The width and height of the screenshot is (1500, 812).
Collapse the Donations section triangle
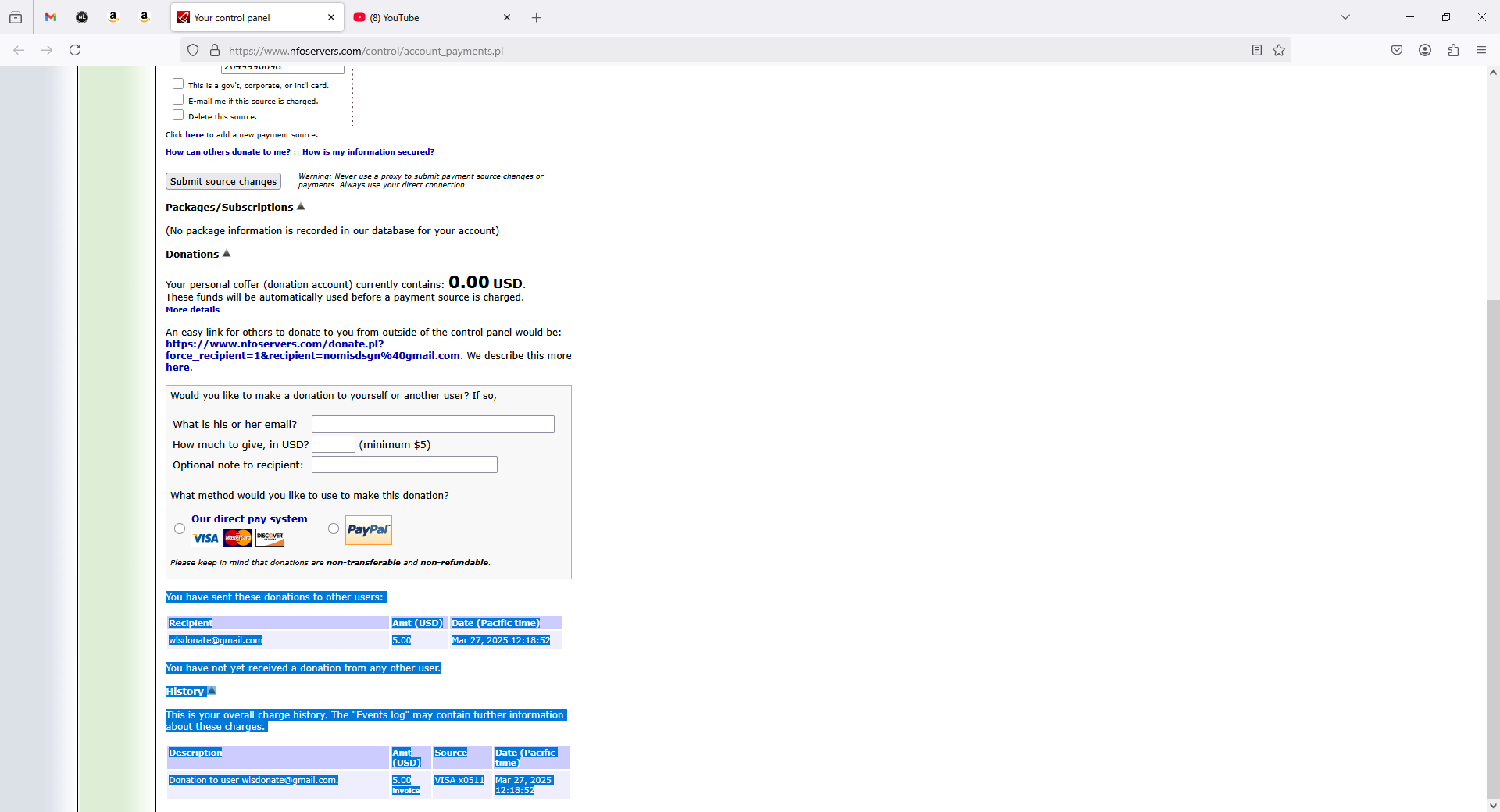[x=227, y=254]
